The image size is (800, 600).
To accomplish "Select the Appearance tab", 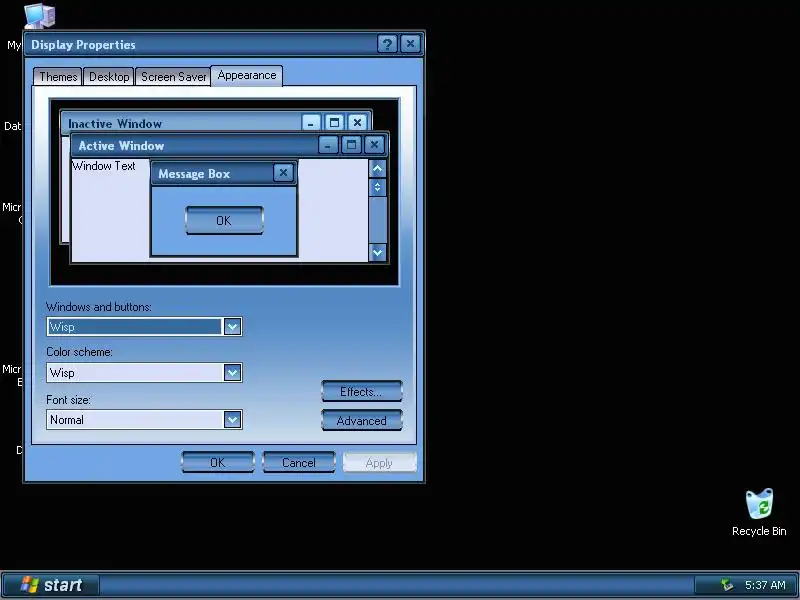I will pyautogui.click(x=246, y=76).
